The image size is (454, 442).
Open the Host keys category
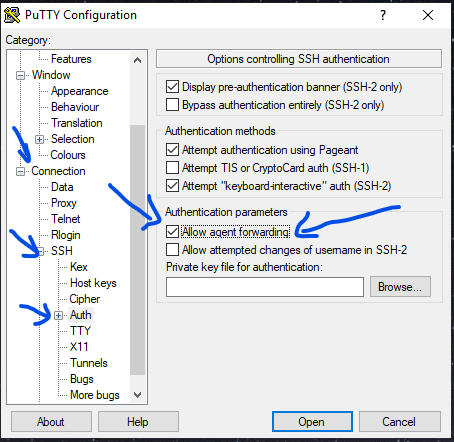[x=93, y=283]
